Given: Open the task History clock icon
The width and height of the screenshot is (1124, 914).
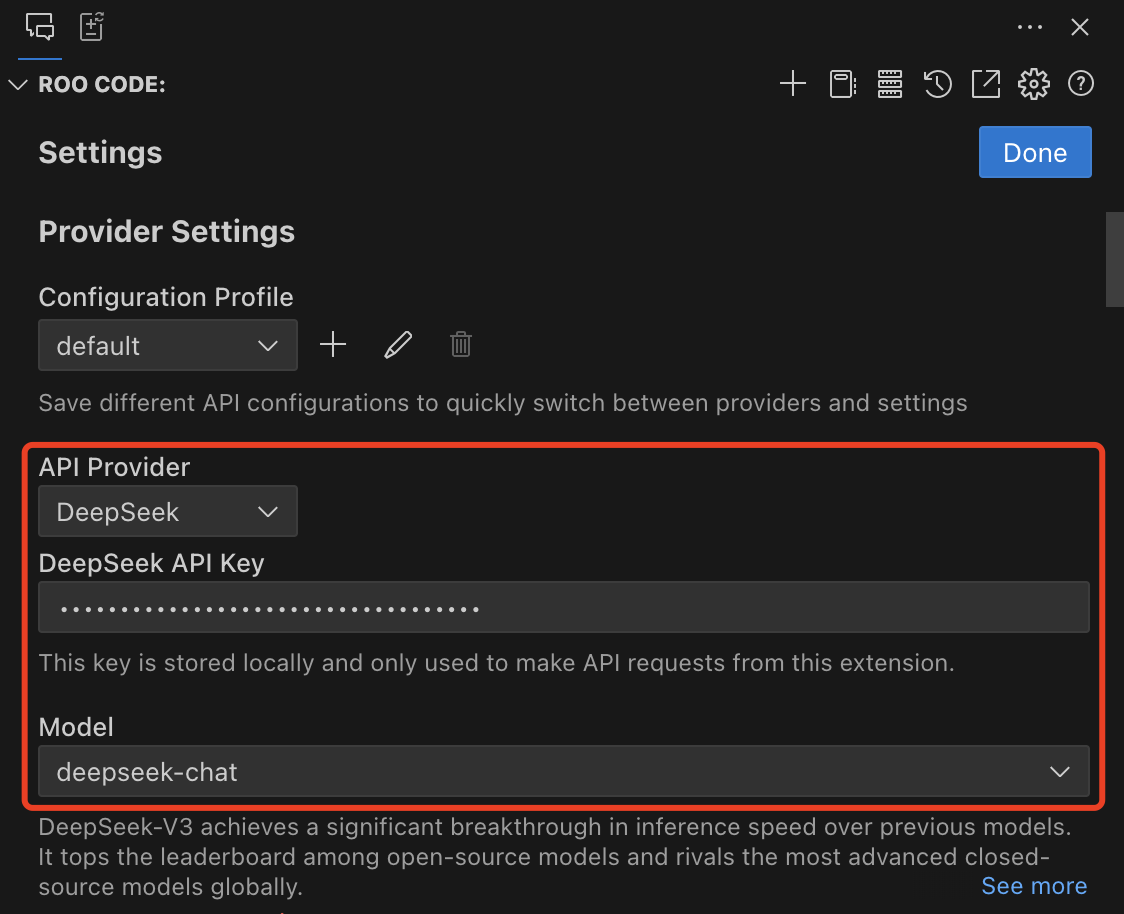Looking at the screenshot, I should 937,84.
